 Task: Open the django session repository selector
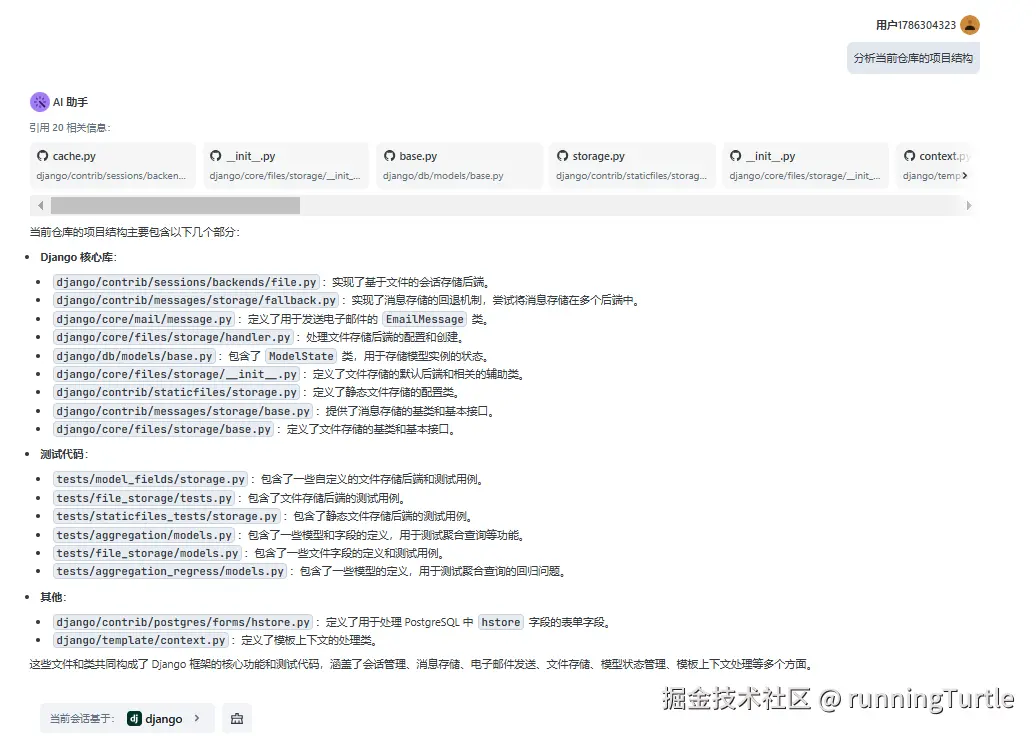click(x=127, y=719)
